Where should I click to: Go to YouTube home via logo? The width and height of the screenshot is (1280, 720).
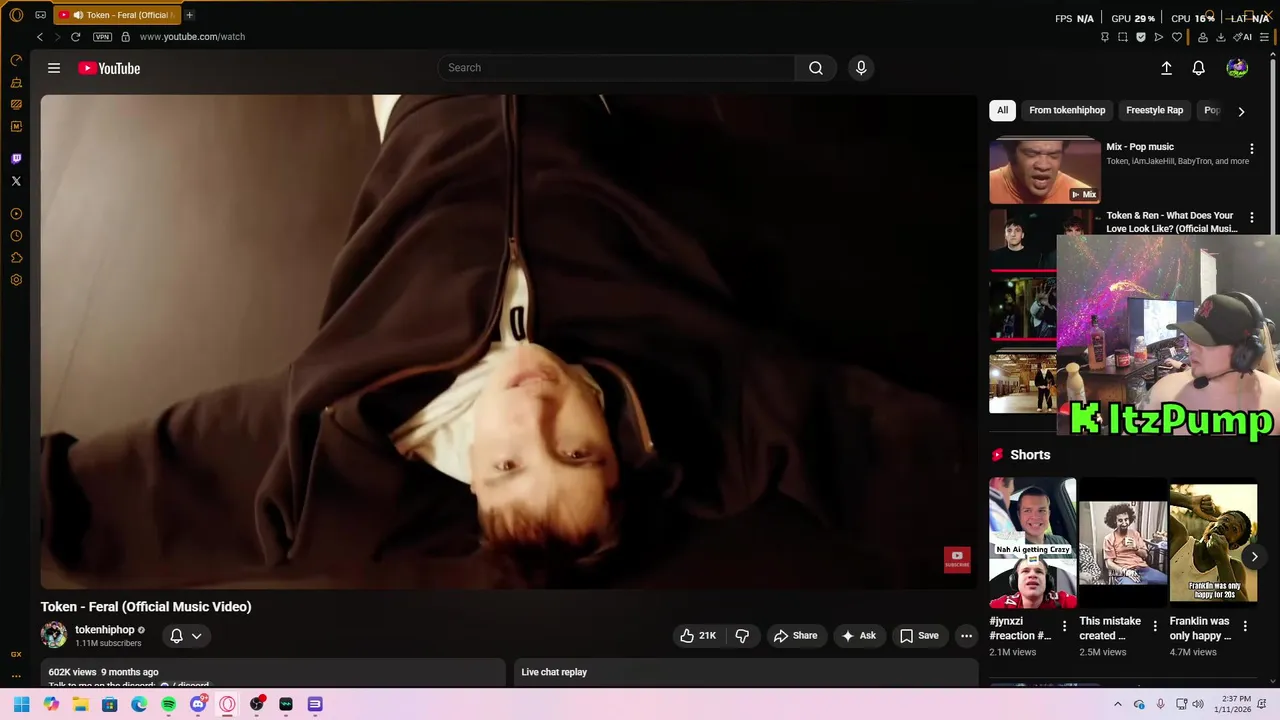tap(109, 68)
